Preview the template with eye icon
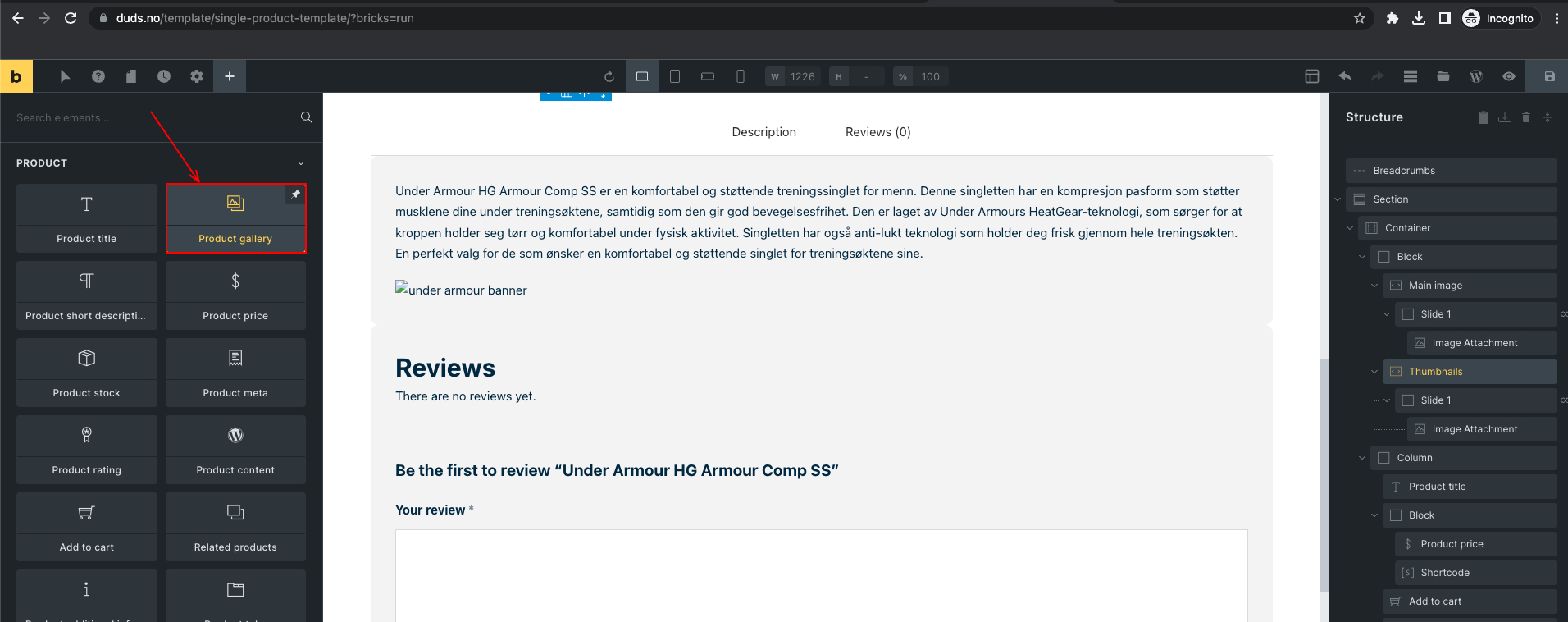Image resolution: width=1568 pixels, height=622 pixels. tap(1509, 76)
